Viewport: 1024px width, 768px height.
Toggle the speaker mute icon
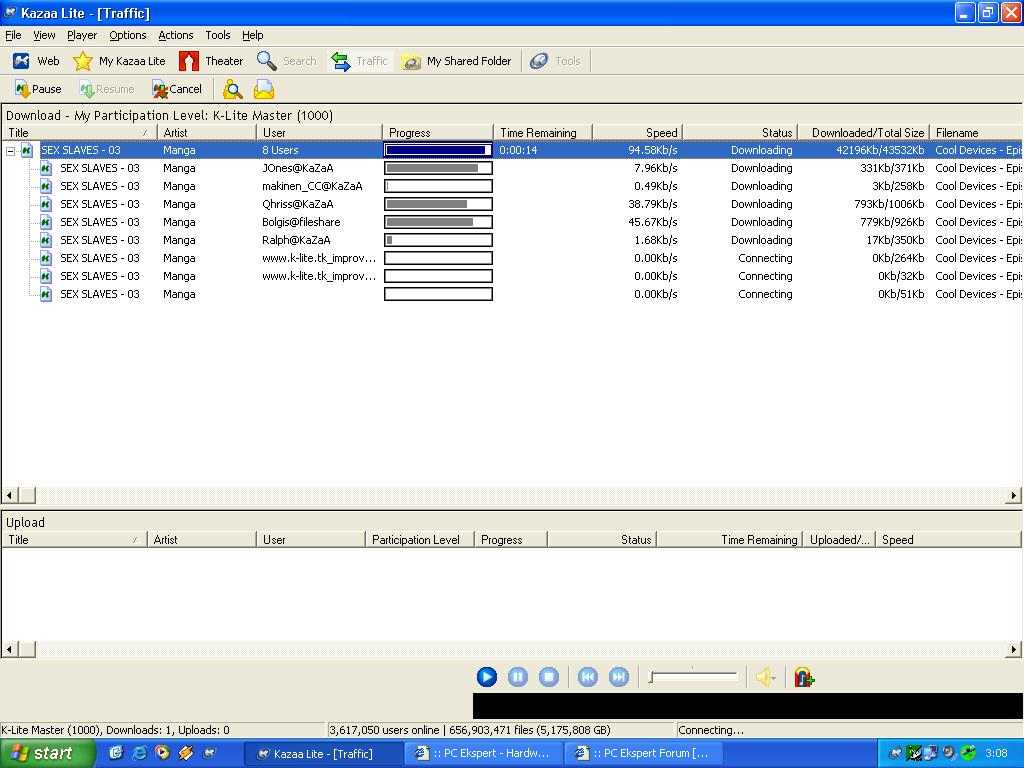point(765,677)
